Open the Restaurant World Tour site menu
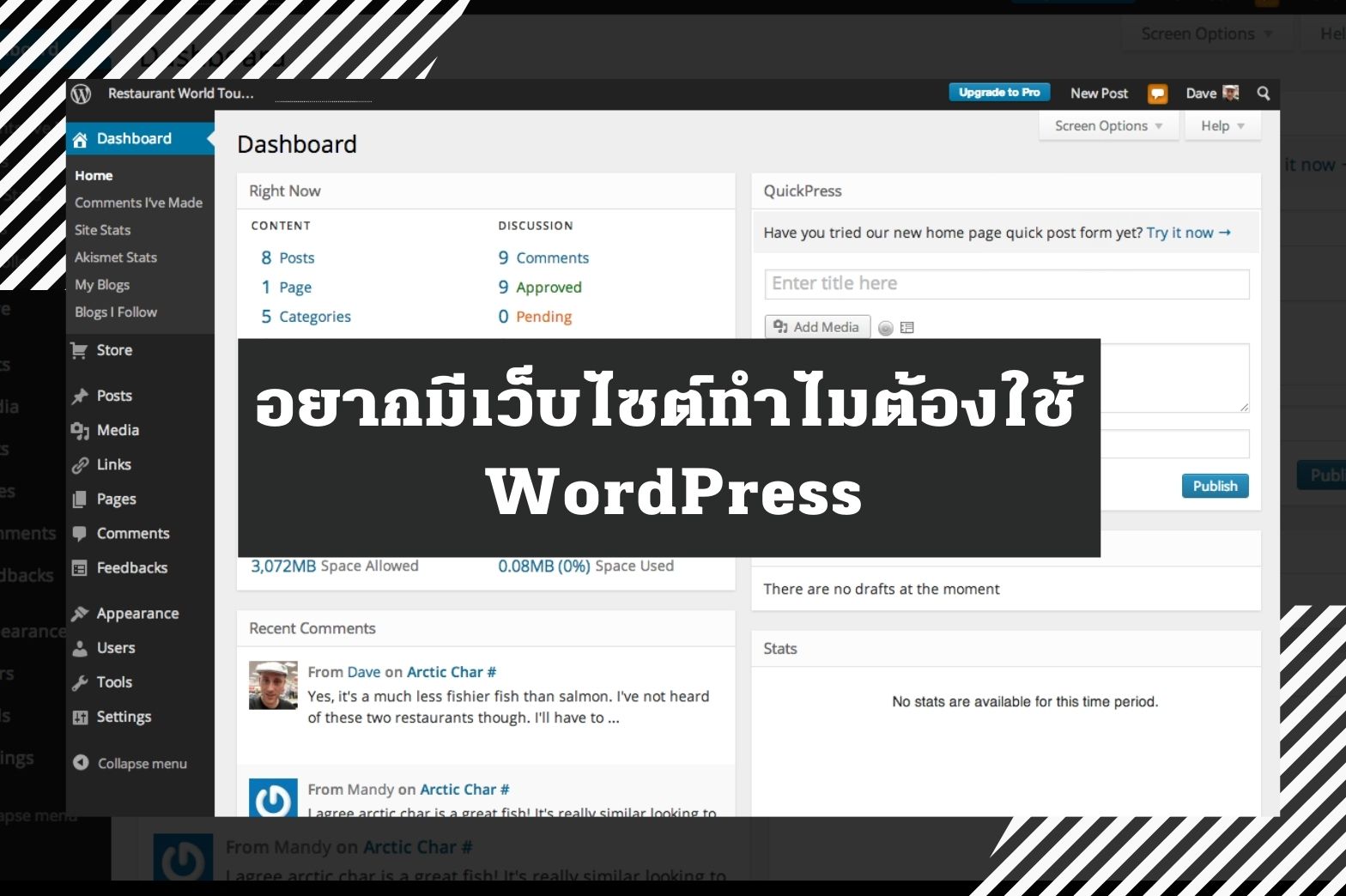 [x=180, y=94]
